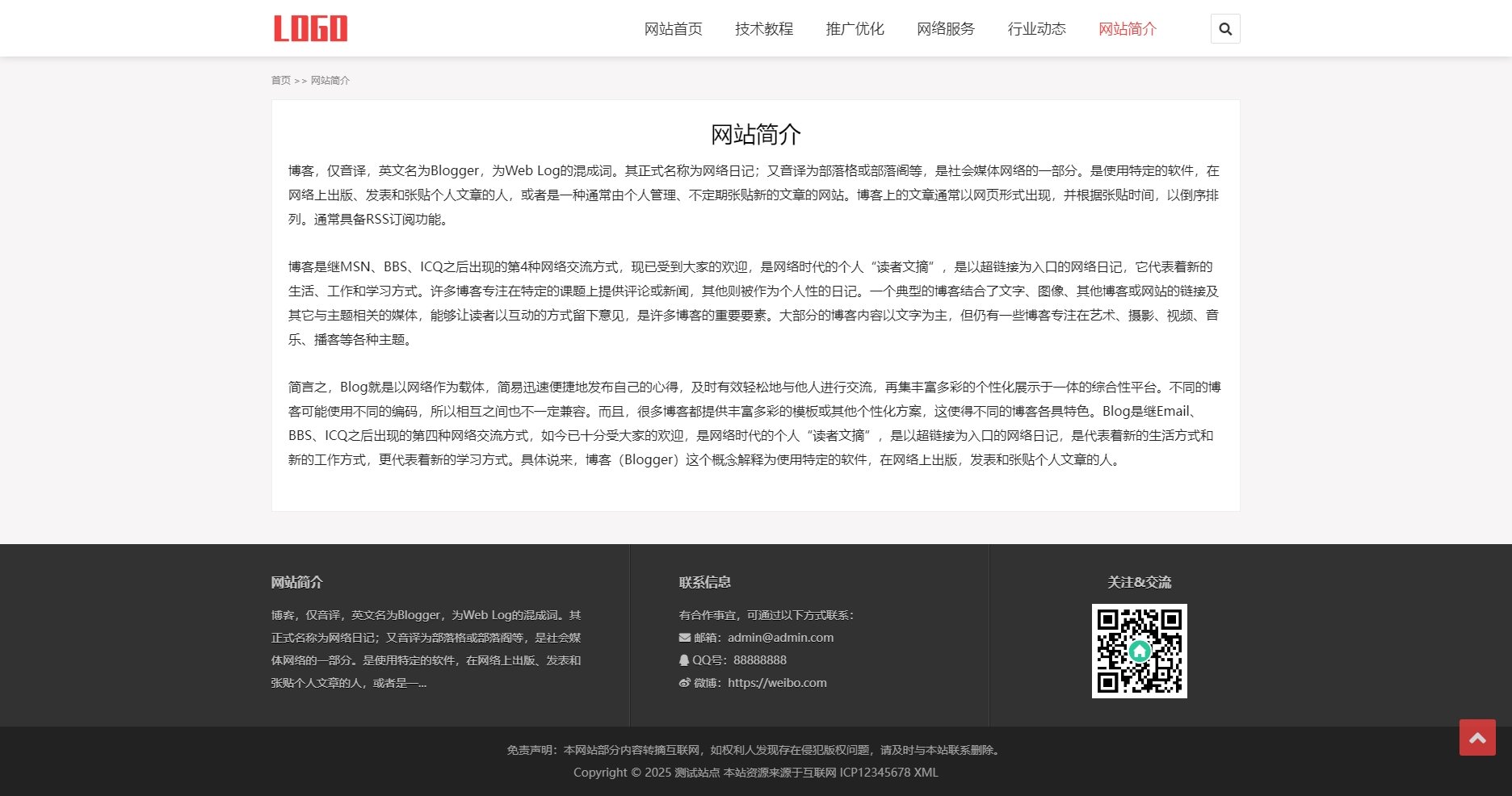Image resolution: width=1512 pixels, height=796 pixels.
Task: Navigate to 网络服务 page
Action: [945, 28]
